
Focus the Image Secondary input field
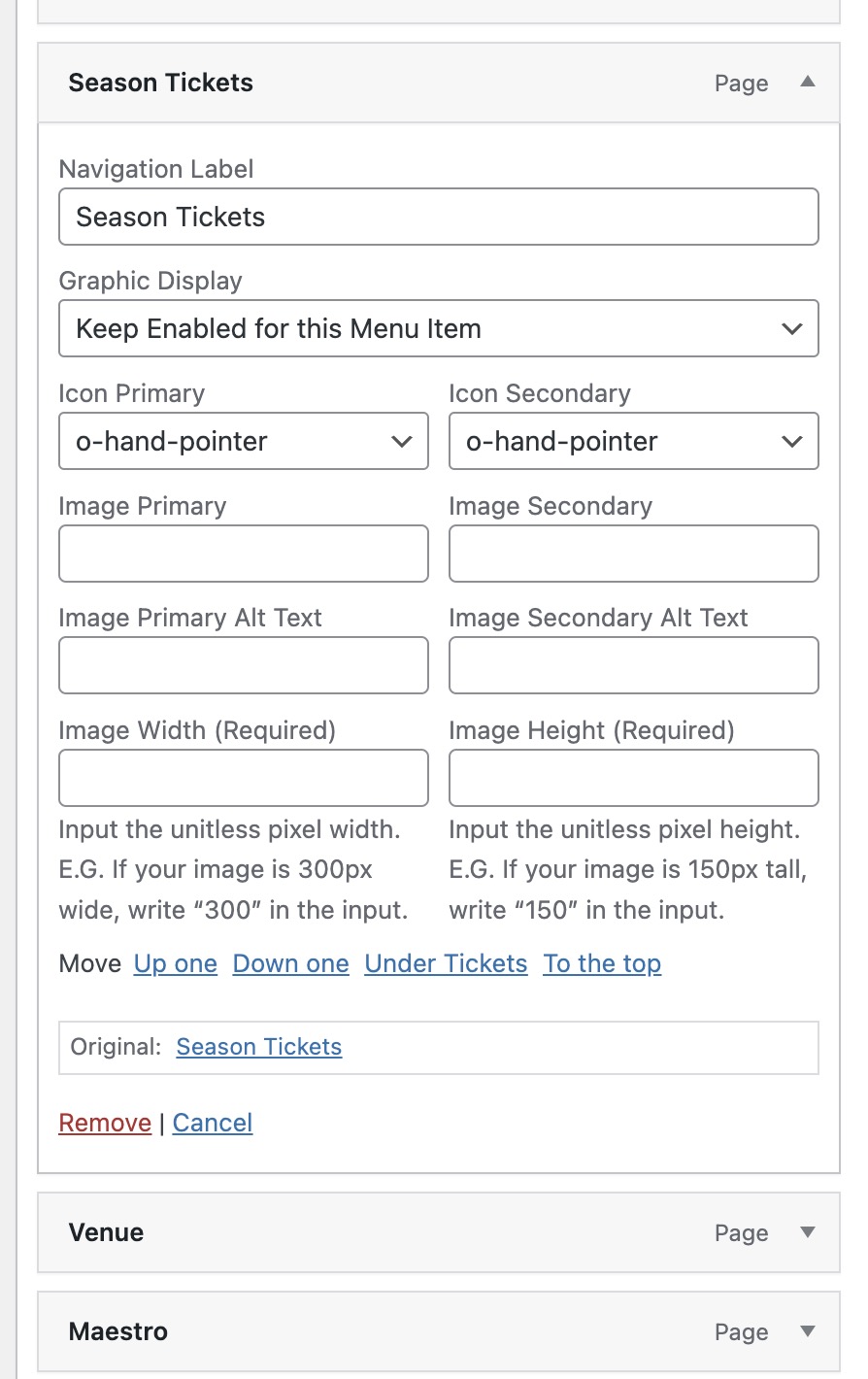(x=633, y=554)
